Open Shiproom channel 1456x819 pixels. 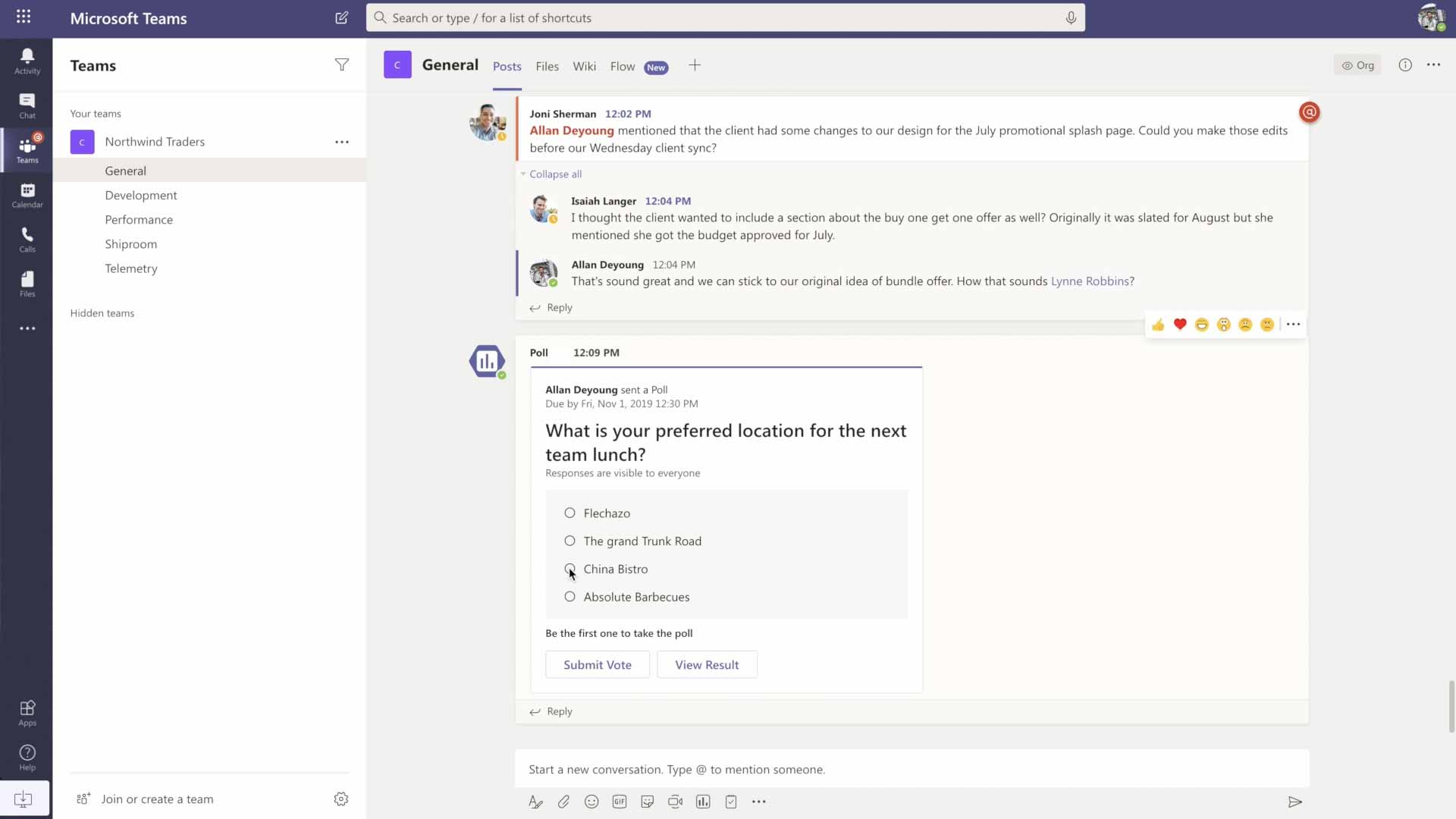[x=209, y=243]
